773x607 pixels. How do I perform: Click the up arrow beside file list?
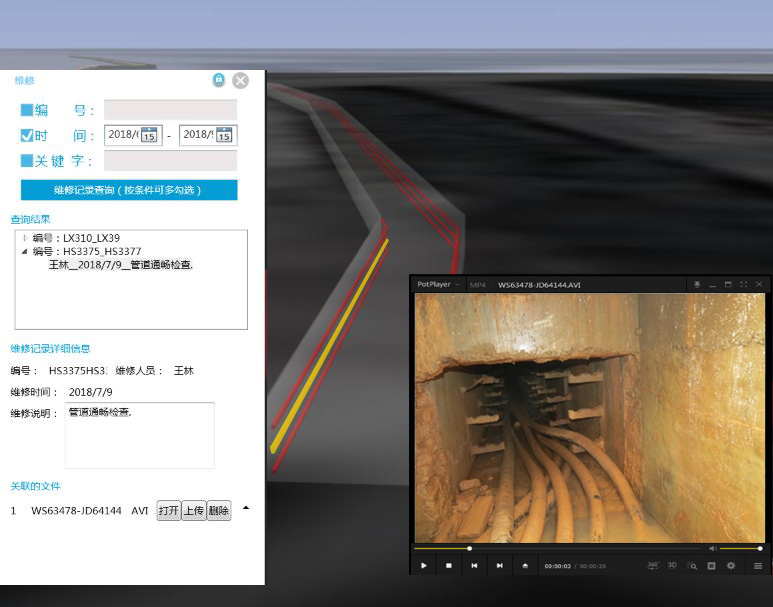(x=246, y=507)
